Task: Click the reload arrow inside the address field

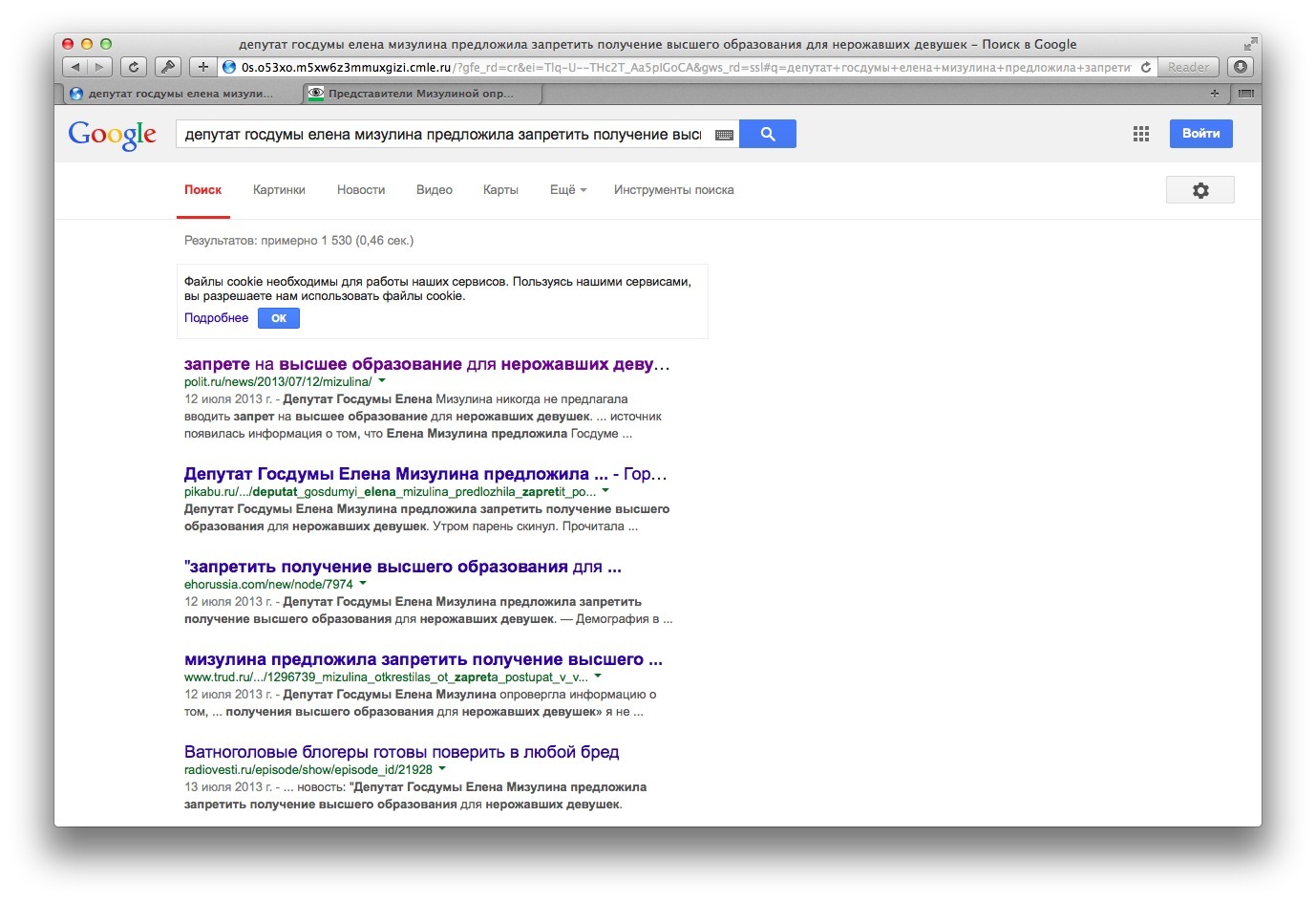Action: 1146,67
